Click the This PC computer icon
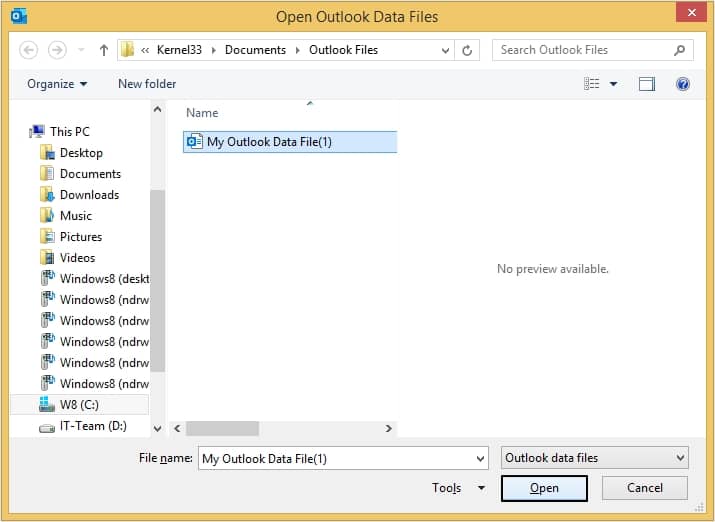 [x=37, y=131]
